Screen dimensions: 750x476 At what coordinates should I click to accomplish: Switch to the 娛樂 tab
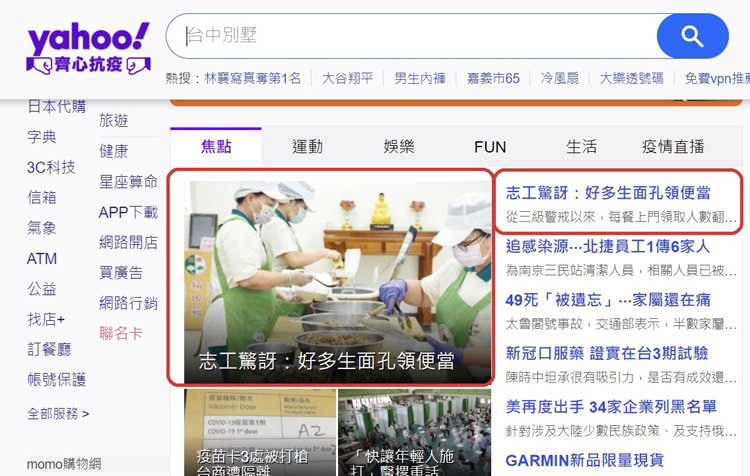398,146
